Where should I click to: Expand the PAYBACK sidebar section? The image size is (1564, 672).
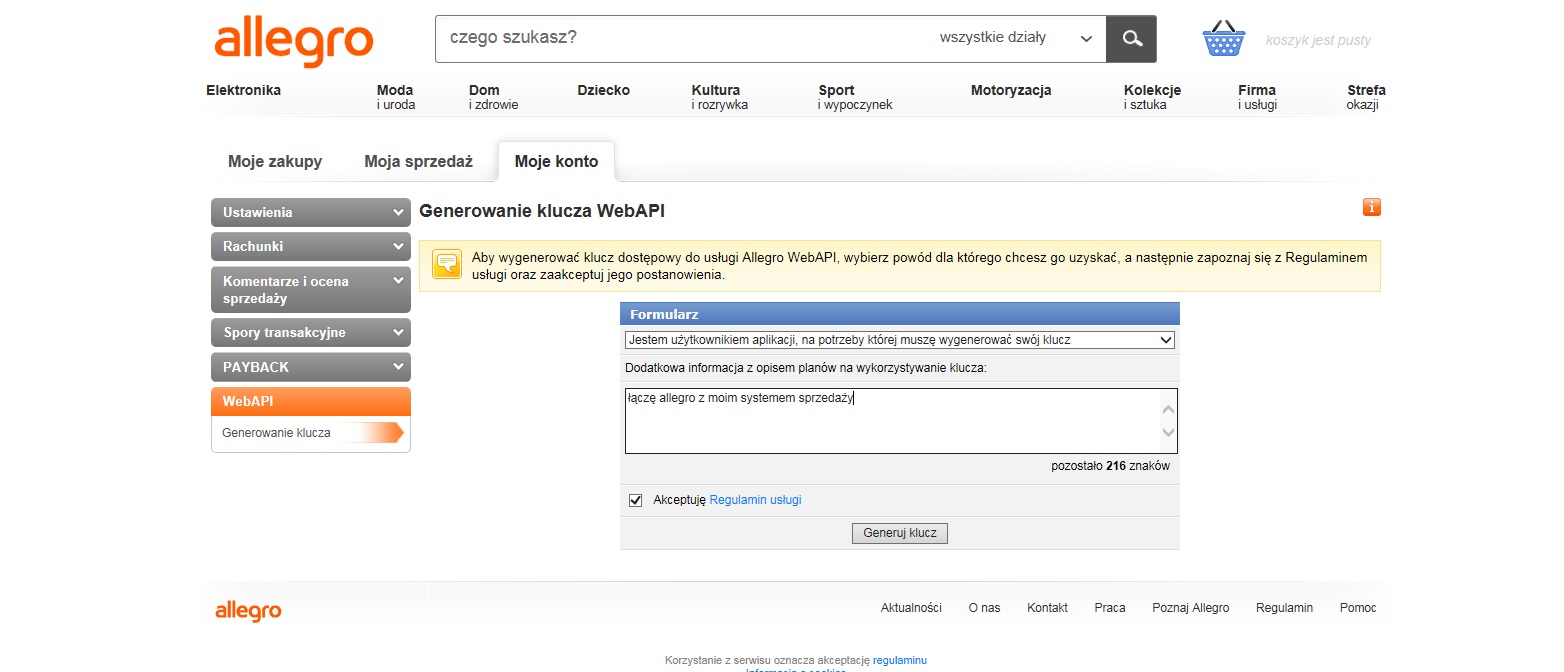(x=311, y=367)
